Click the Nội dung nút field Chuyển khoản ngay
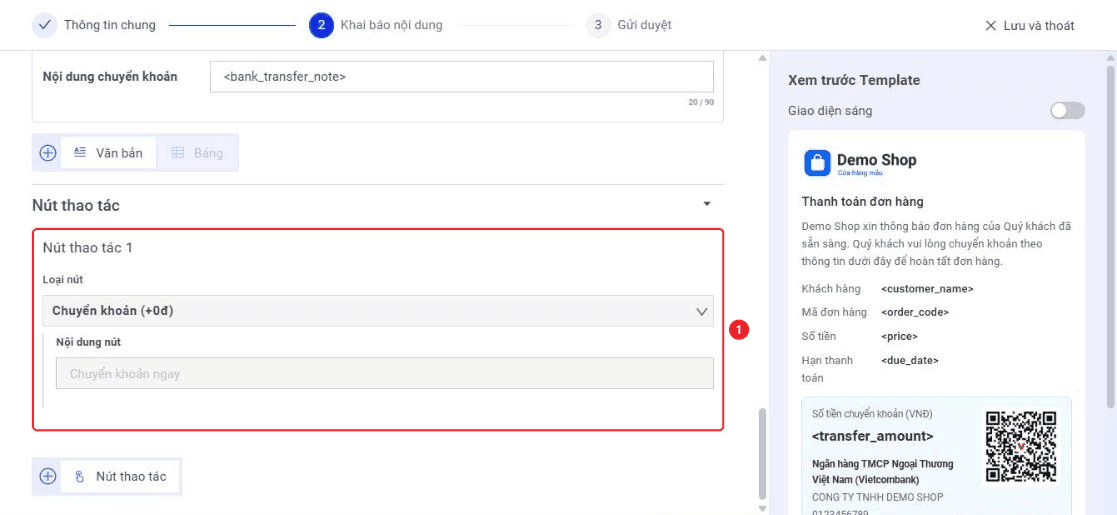 pos(385,373)
